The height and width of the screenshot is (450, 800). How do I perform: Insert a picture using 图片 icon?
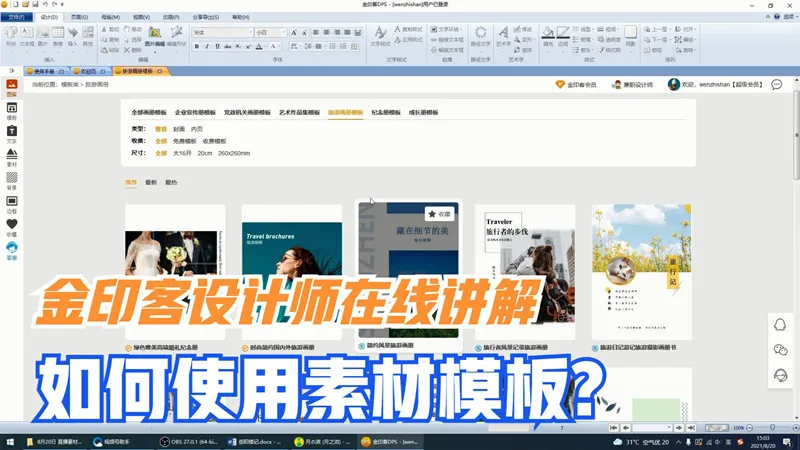coord(43,36)
